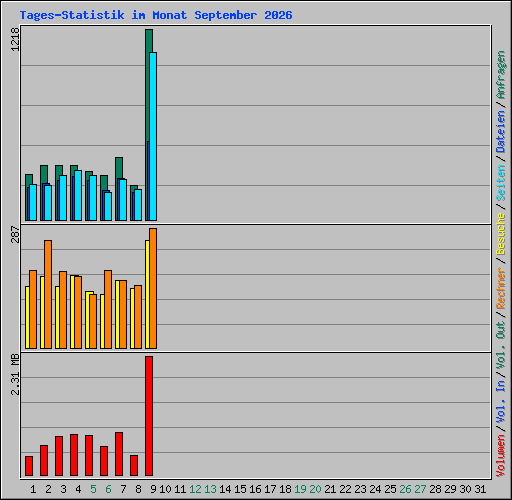
Task: Click day label "4" on the x-axis
Action: point(78,489)
